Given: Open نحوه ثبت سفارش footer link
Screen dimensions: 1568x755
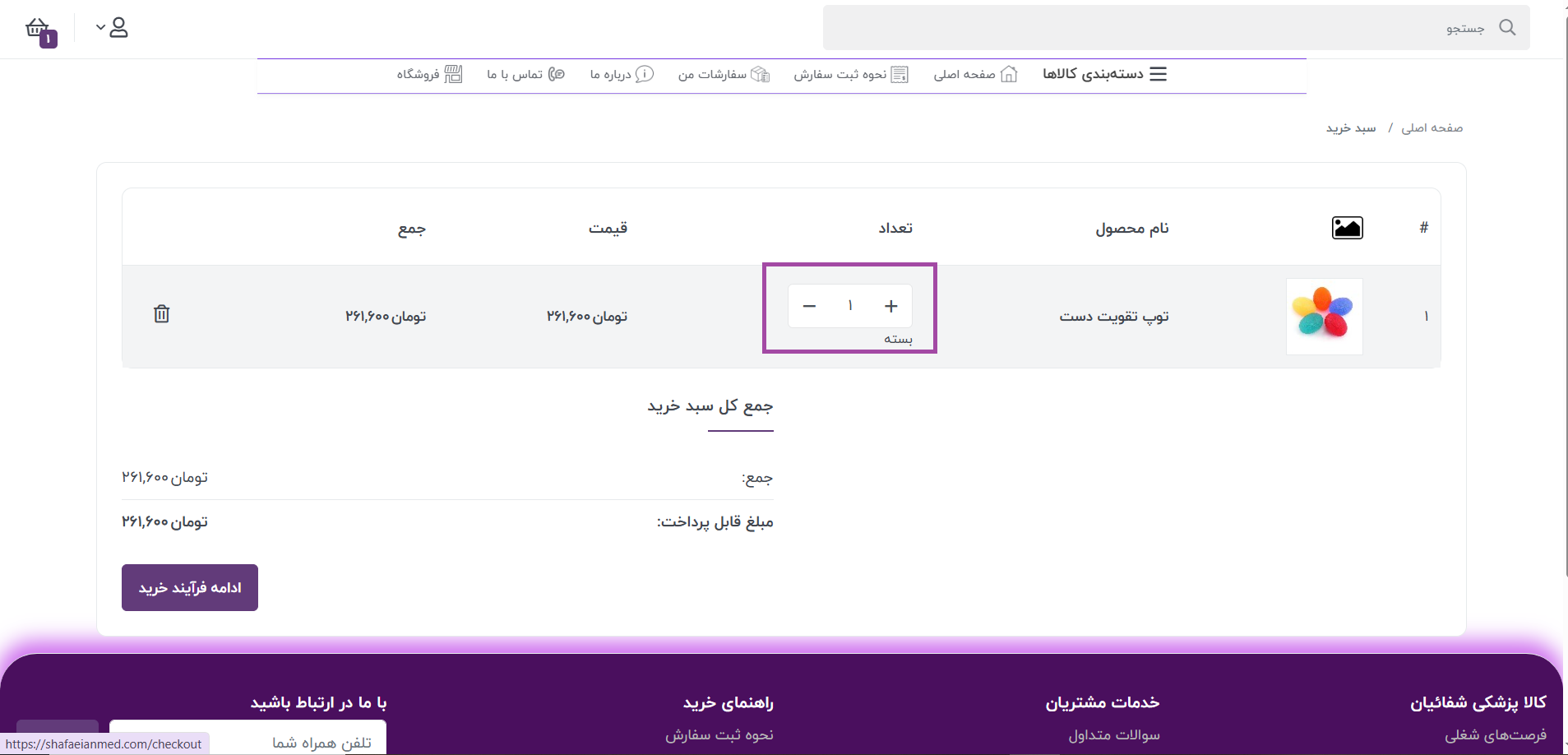Looking at the screenshot, I should click(719, 735).
